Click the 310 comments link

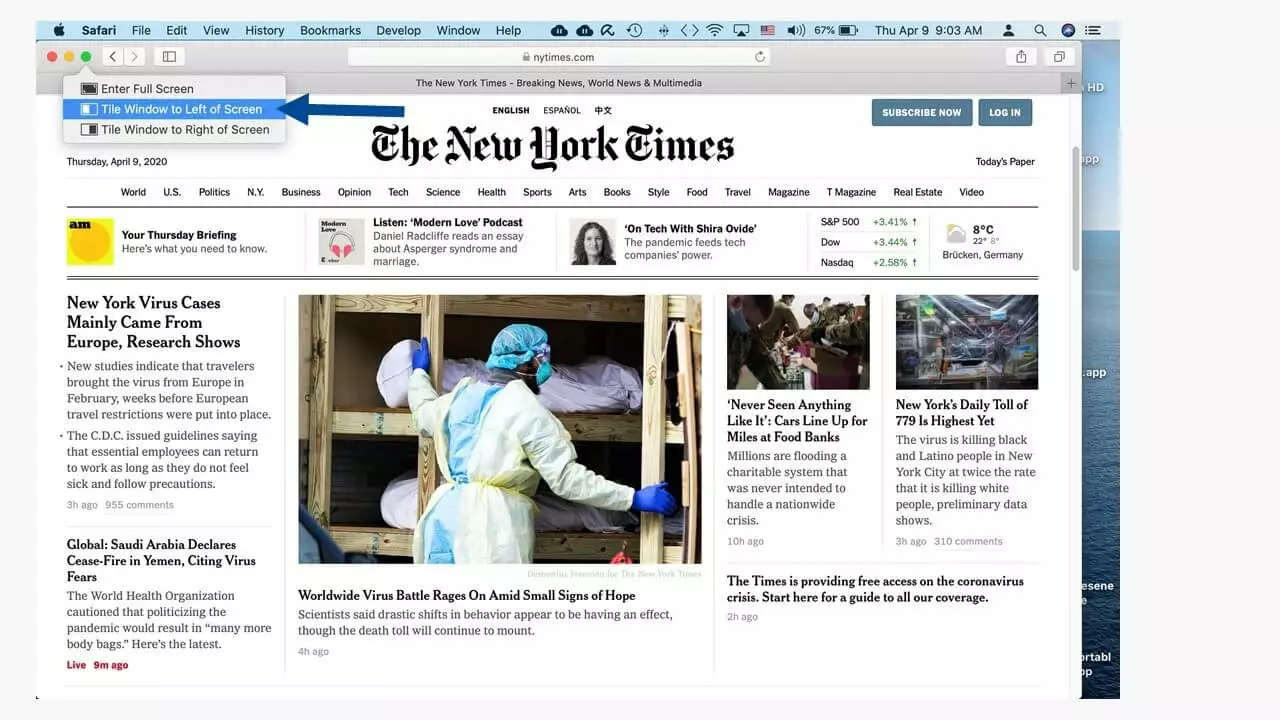[968, 541]
